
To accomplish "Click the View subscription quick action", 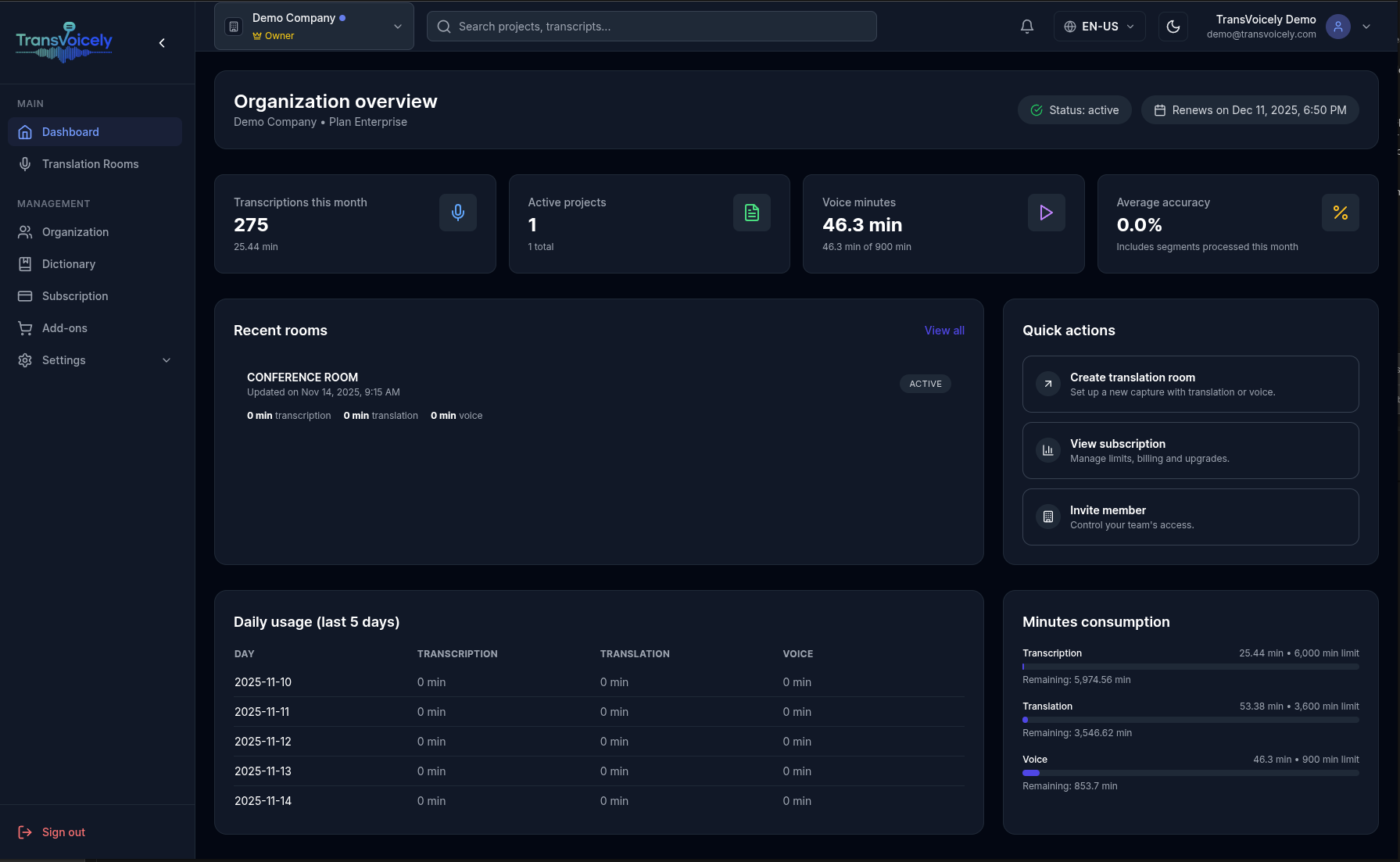I will click(x=1191, y=451).
